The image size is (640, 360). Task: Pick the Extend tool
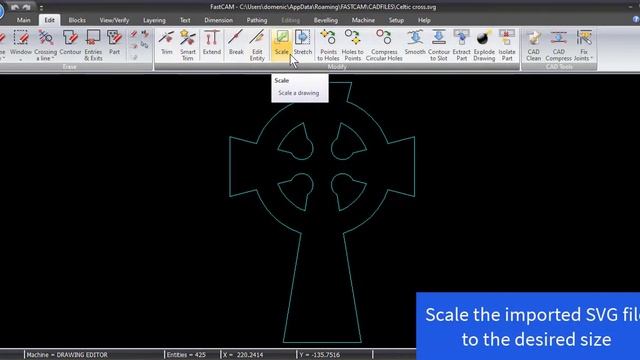click(211, 43)
